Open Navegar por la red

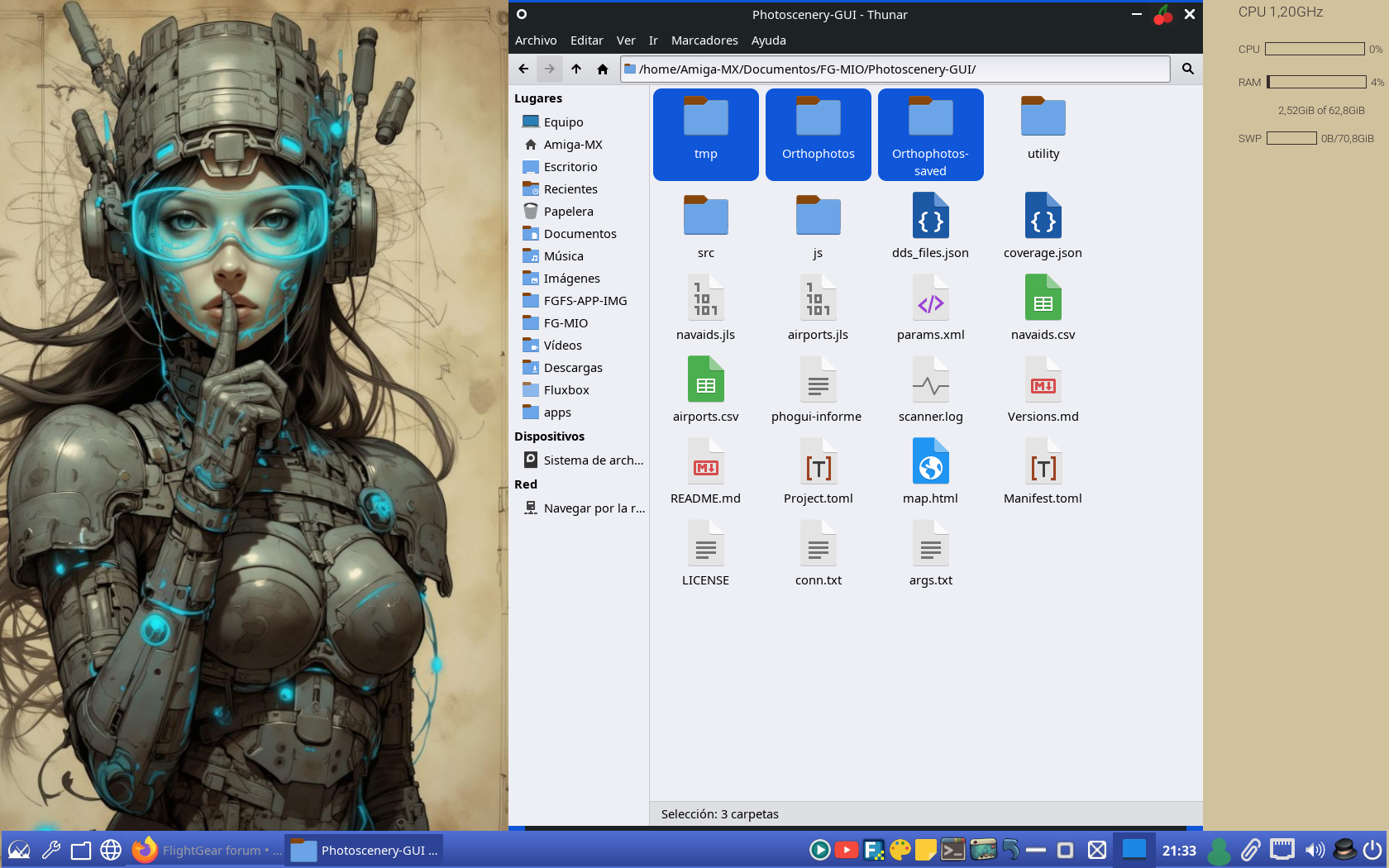point(579,508)
